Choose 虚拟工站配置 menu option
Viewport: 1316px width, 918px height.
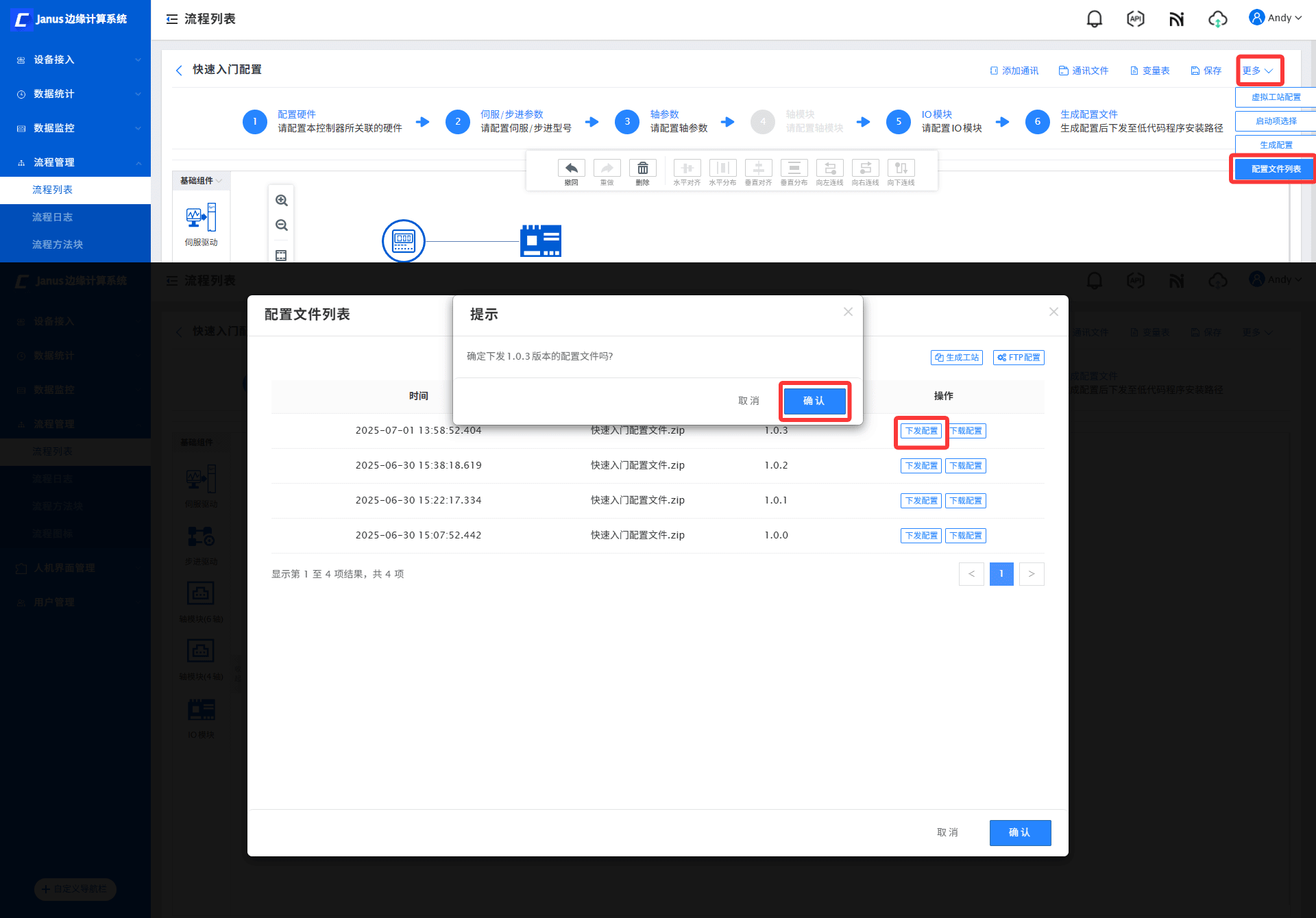pyautogui.click(x=1275, y=97)
